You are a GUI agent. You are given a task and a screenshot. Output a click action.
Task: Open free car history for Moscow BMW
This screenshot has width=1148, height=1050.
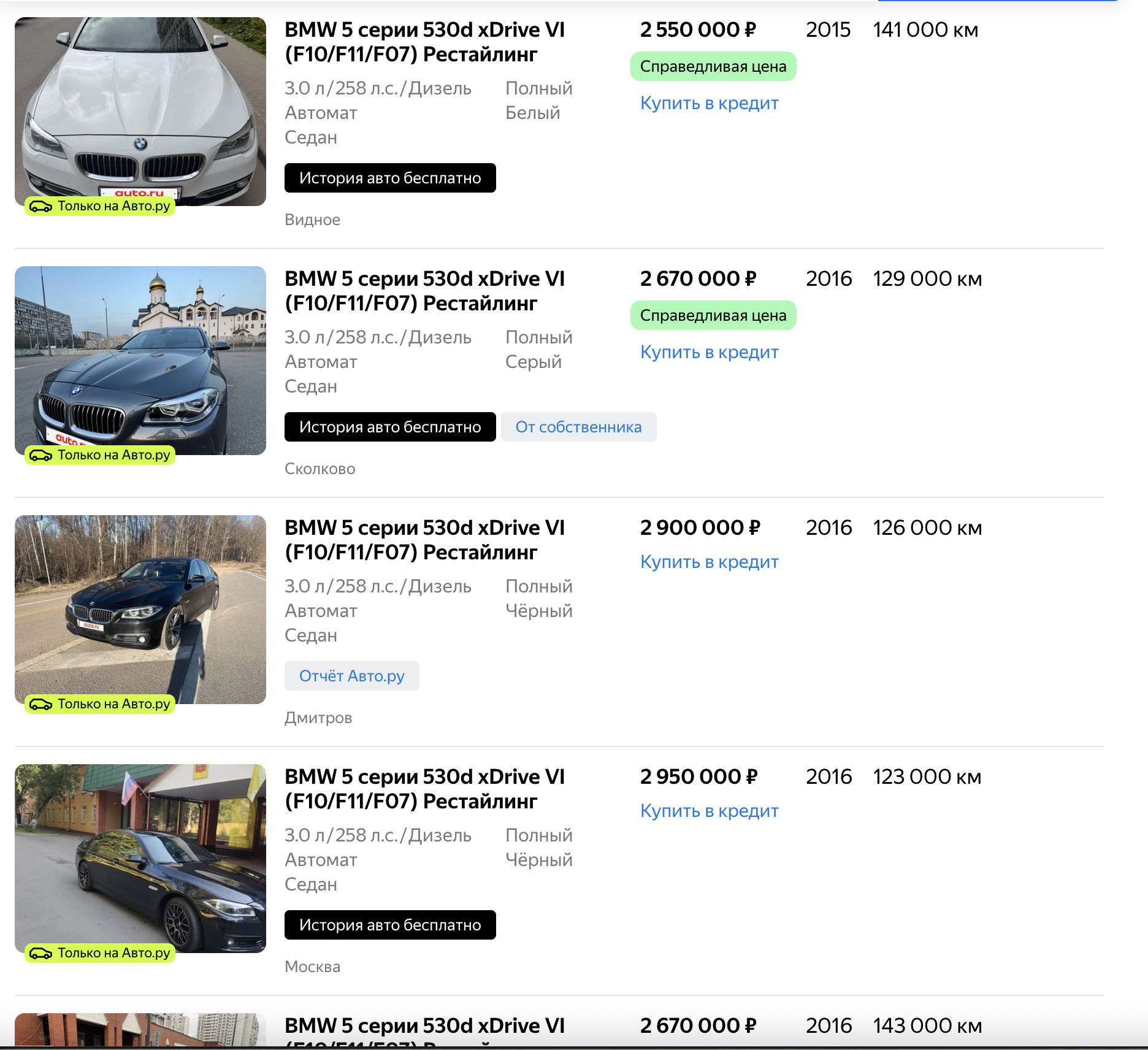pyautogui.click(x=390, y=925)
